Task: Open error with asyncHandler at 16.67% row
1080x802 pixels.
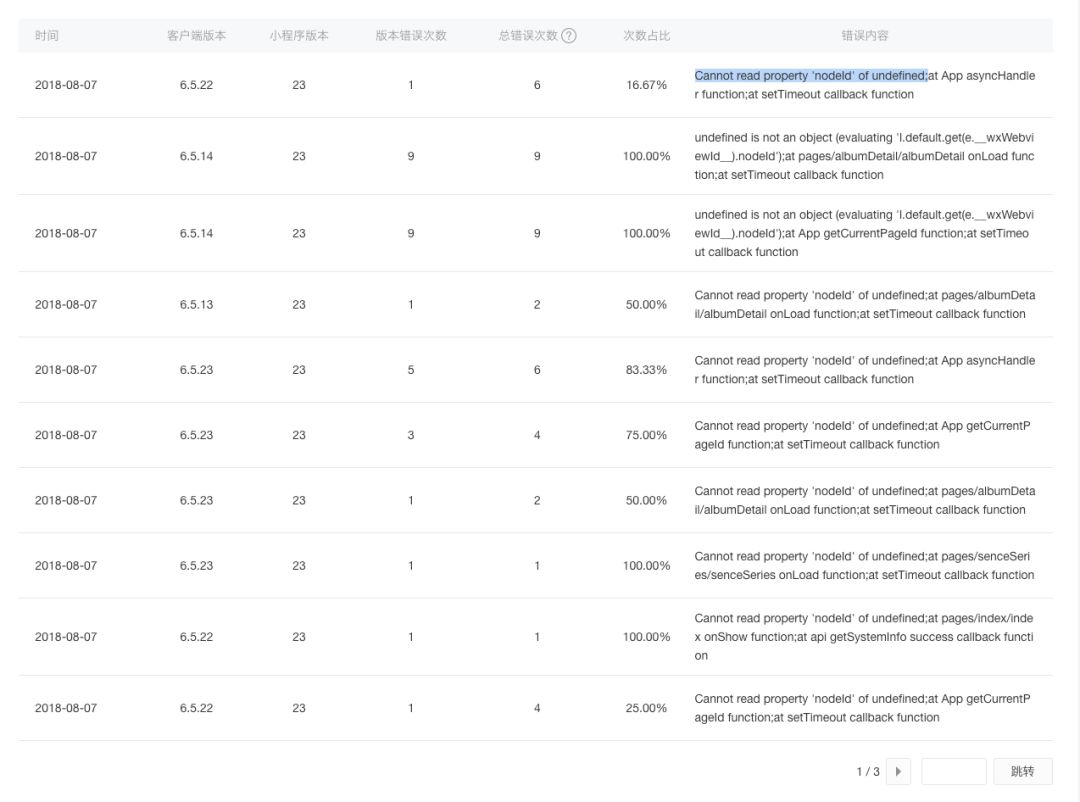Action: [864, 85]
